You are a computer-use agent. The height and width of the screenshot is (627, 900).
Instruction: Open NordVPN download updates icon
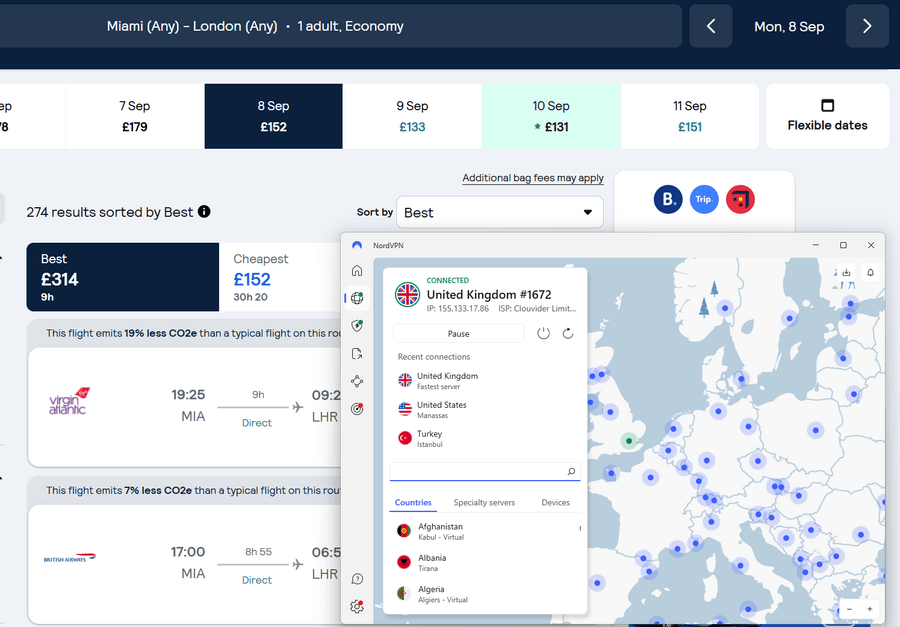(x=846, y=273)
